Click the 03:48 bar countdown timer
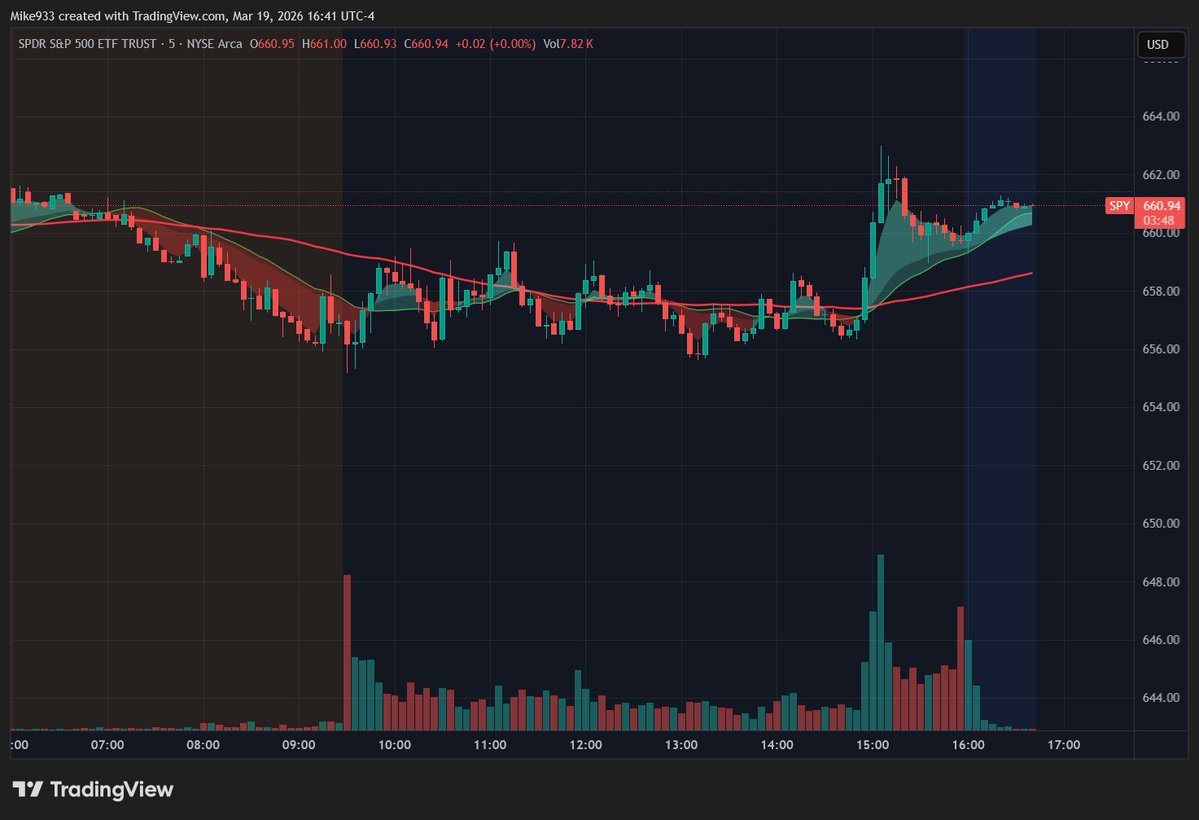The width and height of the screenshot is (1199, 820). pos(1158,220)
